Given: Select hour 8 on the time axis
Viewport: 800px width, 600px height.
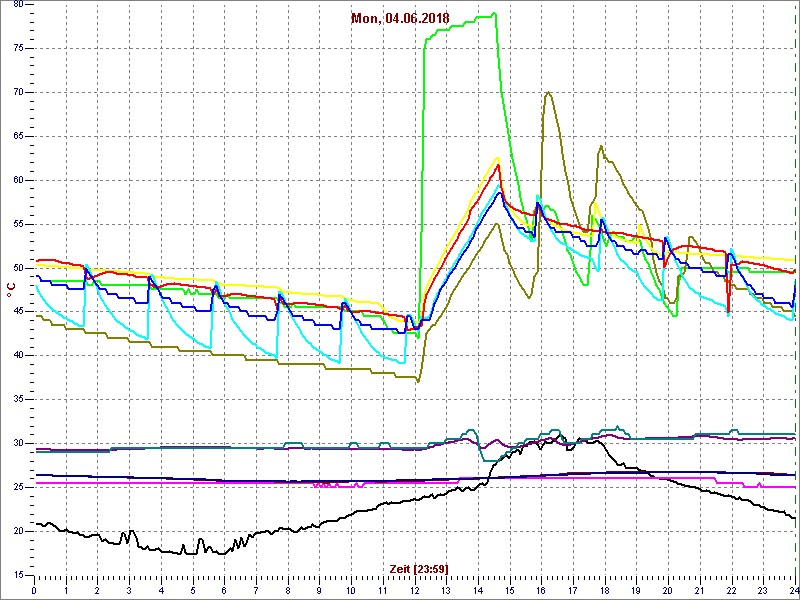Looking at the screenshot, I should point(288,591).
